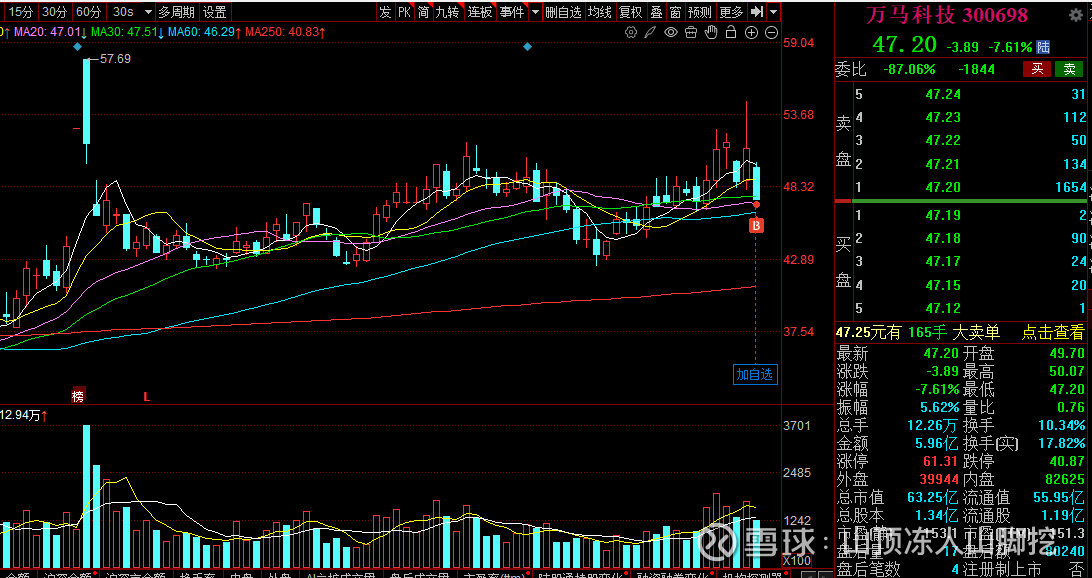1092x578 pixels.
Task: Click the right blue diamond event marker
Action: 527,47
